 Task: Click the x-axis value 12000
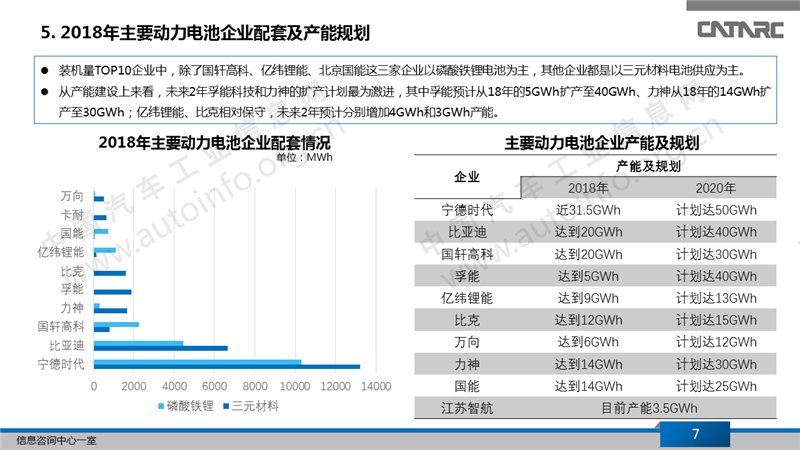tap(335, 386)
